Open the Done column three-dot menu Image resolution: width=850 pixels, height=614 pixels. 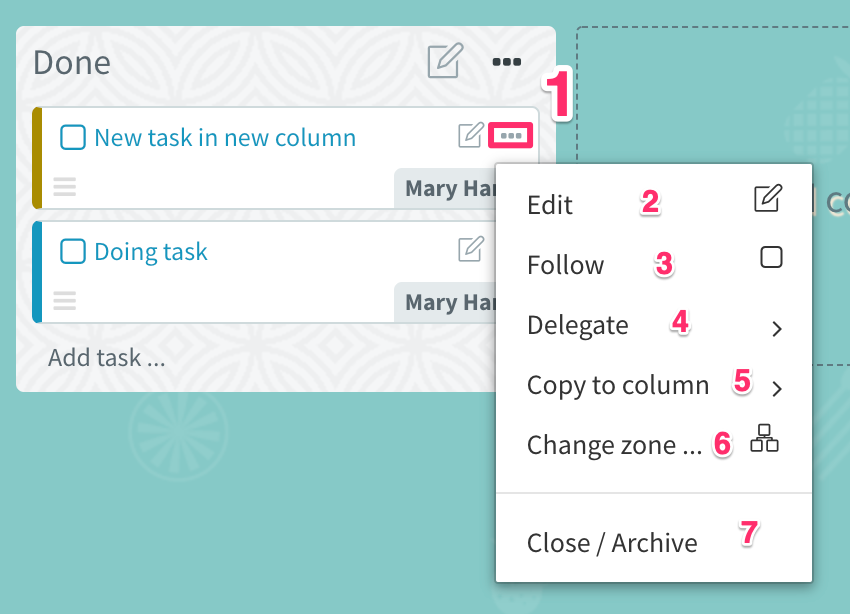point(507,62)
